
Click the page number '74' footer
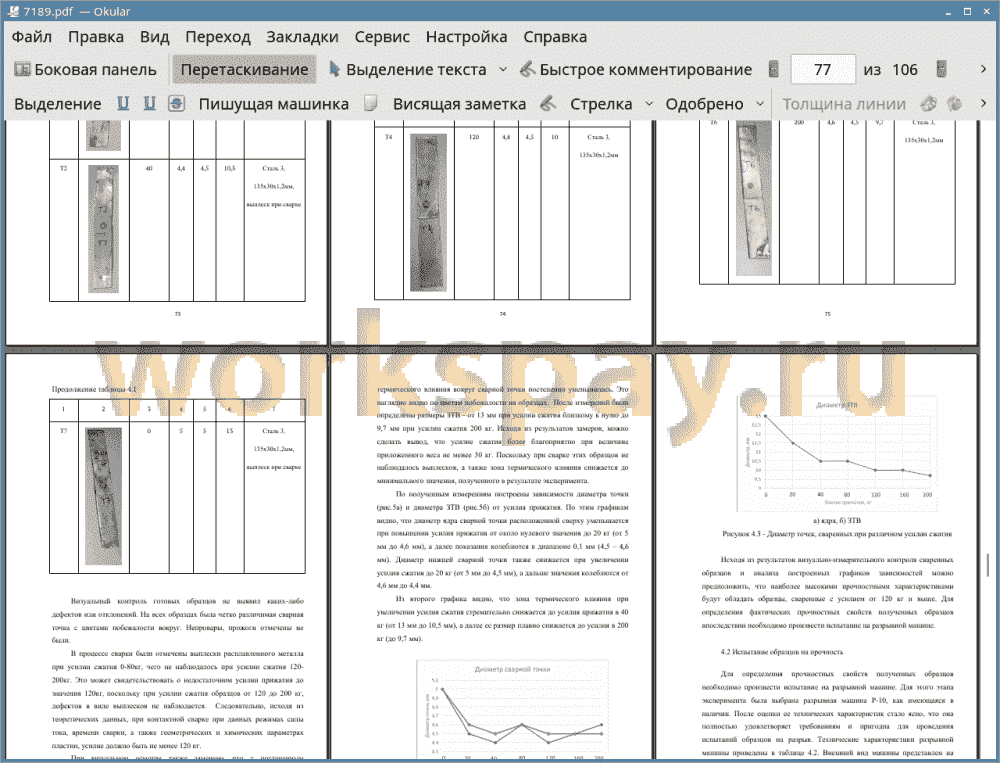[503, 314]
